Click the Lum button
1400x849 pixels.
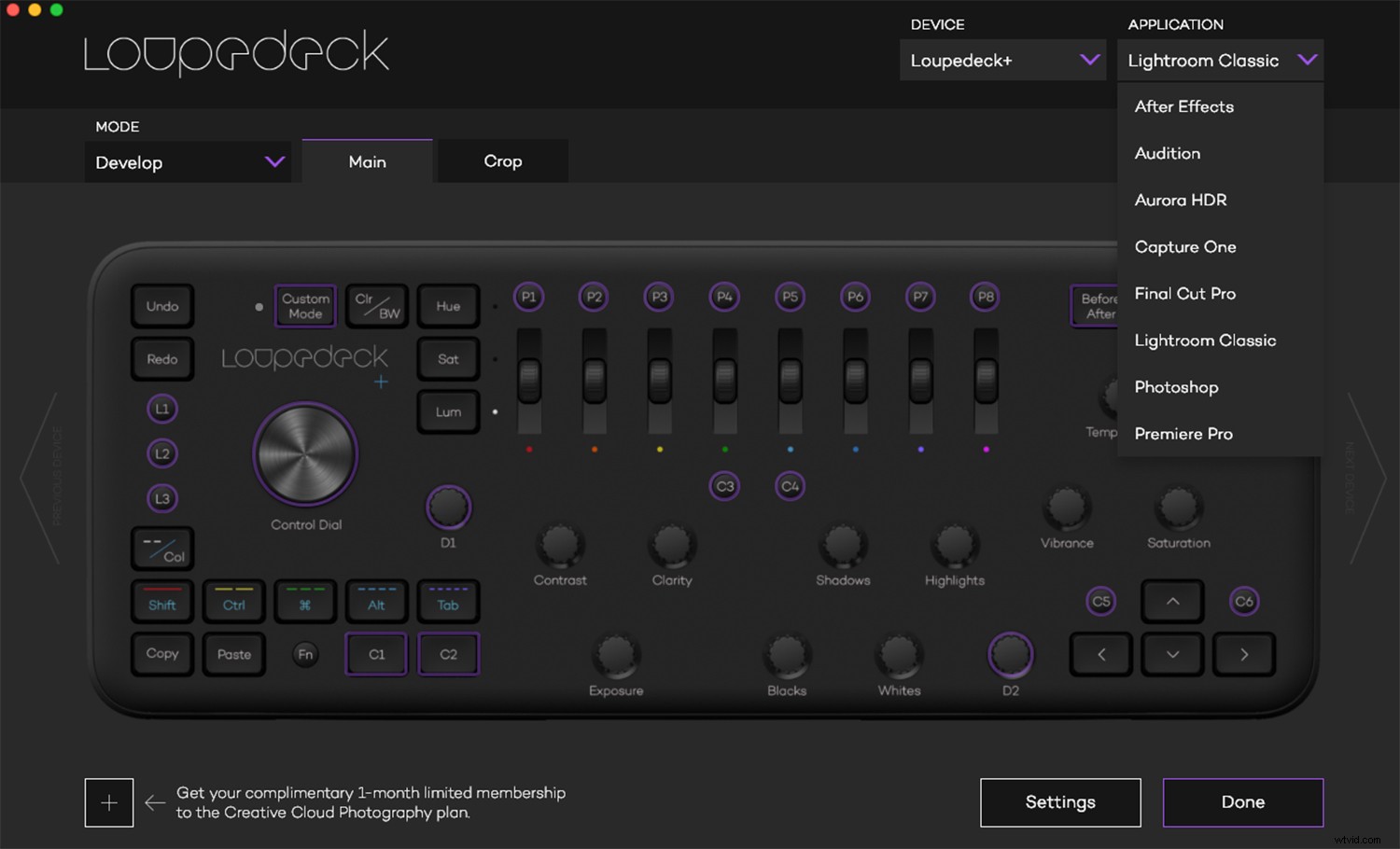(448, 411)
